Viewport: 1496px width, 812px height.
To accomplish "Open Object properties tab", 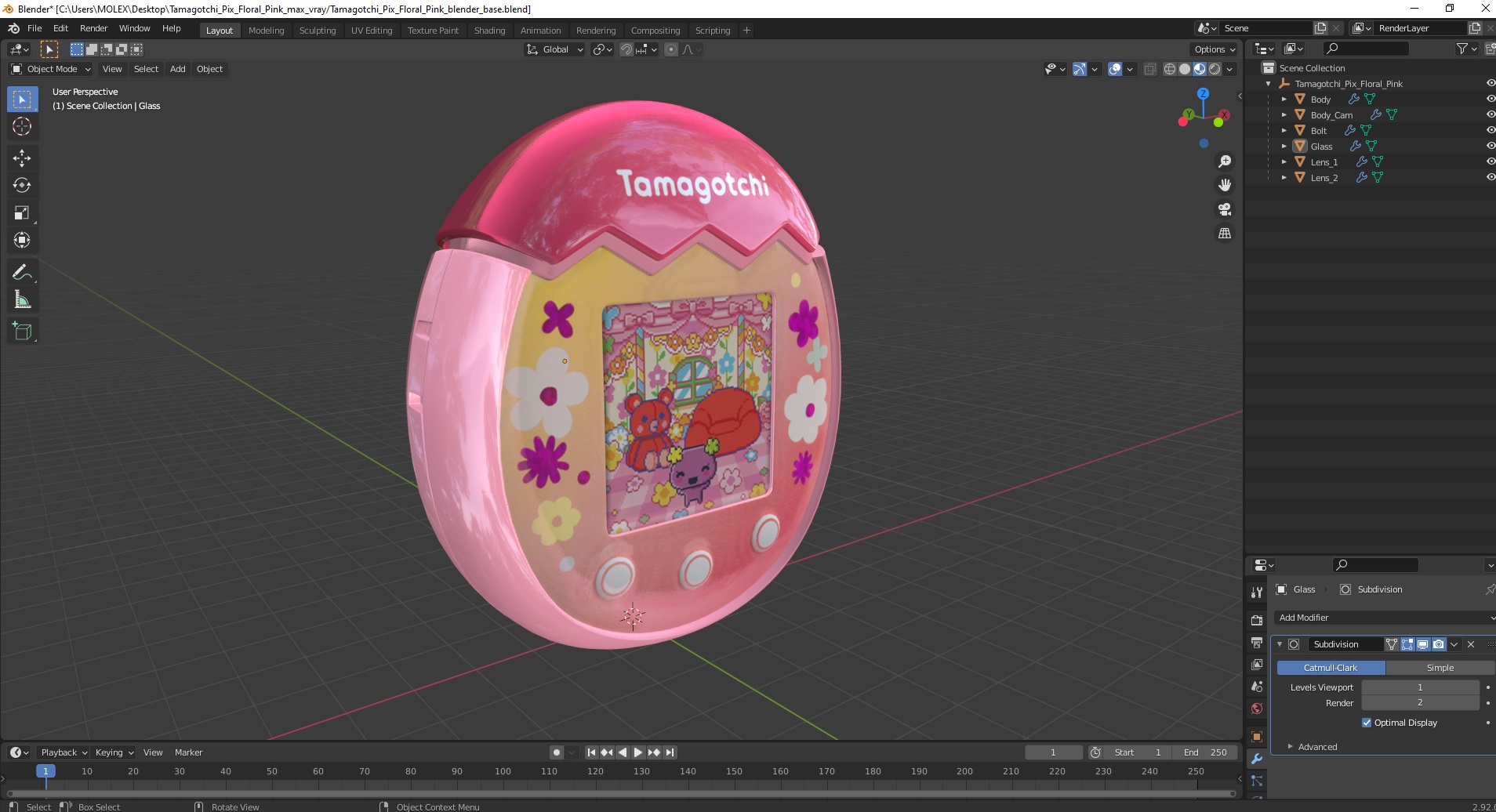I will tap(1257, 737).
